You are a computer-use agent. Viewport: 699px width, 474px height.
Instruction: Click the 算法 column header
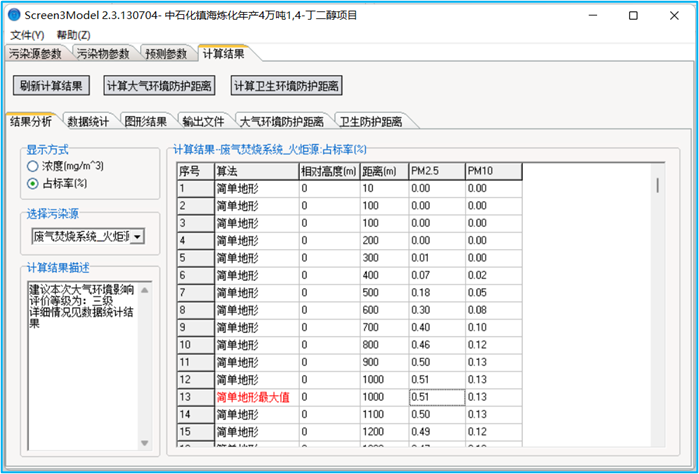pyautogui.click(x=256, y=171)
